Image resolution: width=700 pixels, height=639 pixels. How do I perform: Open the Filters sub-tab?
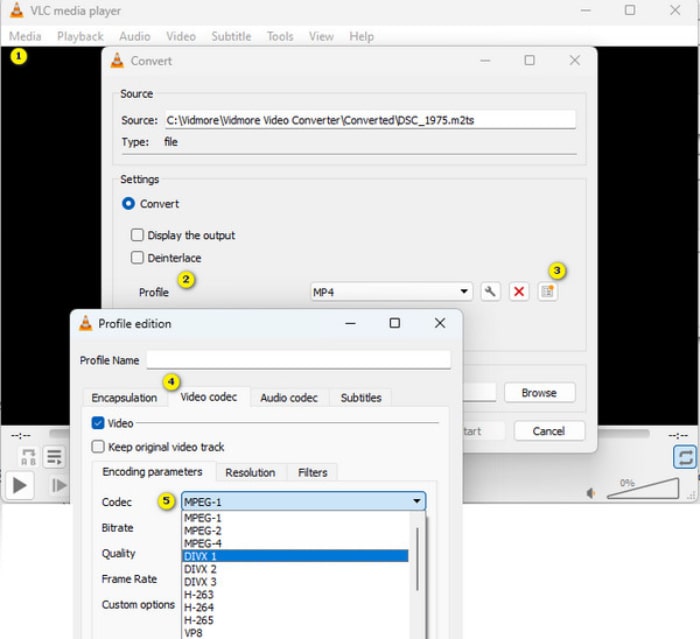click(x=312, y=472)
